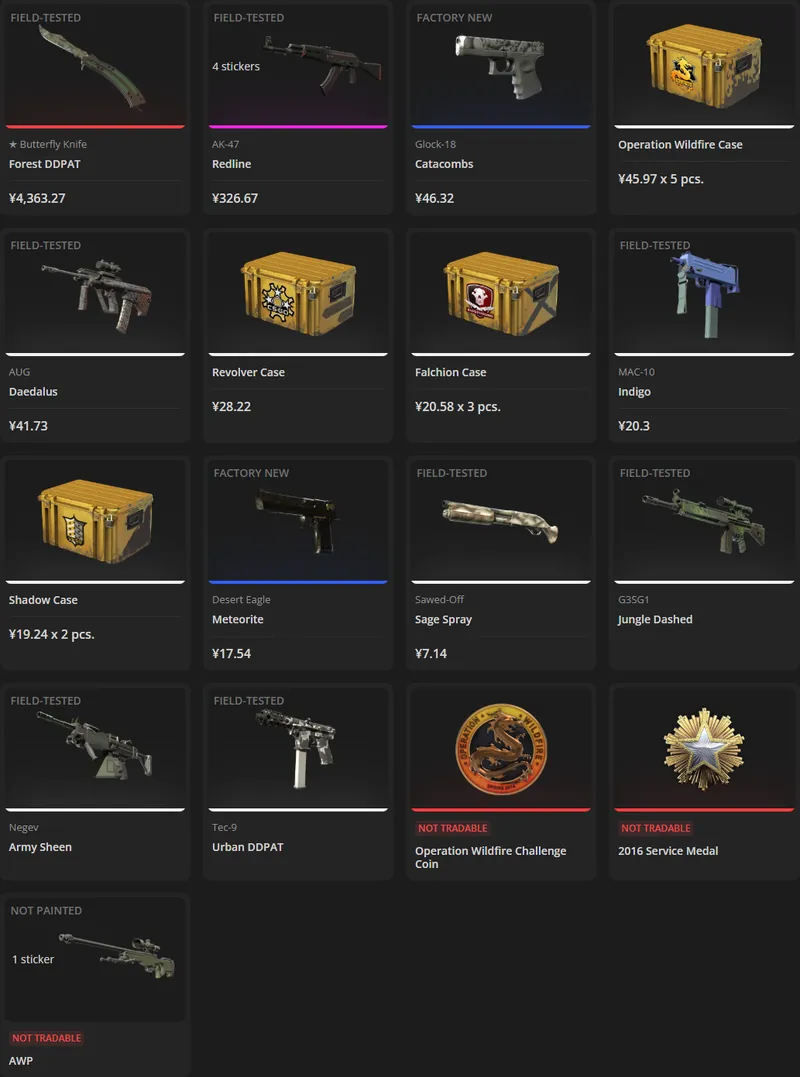
Task: Click the Operation Wildfire Challenge Coin image
Action: click(501, 749)
